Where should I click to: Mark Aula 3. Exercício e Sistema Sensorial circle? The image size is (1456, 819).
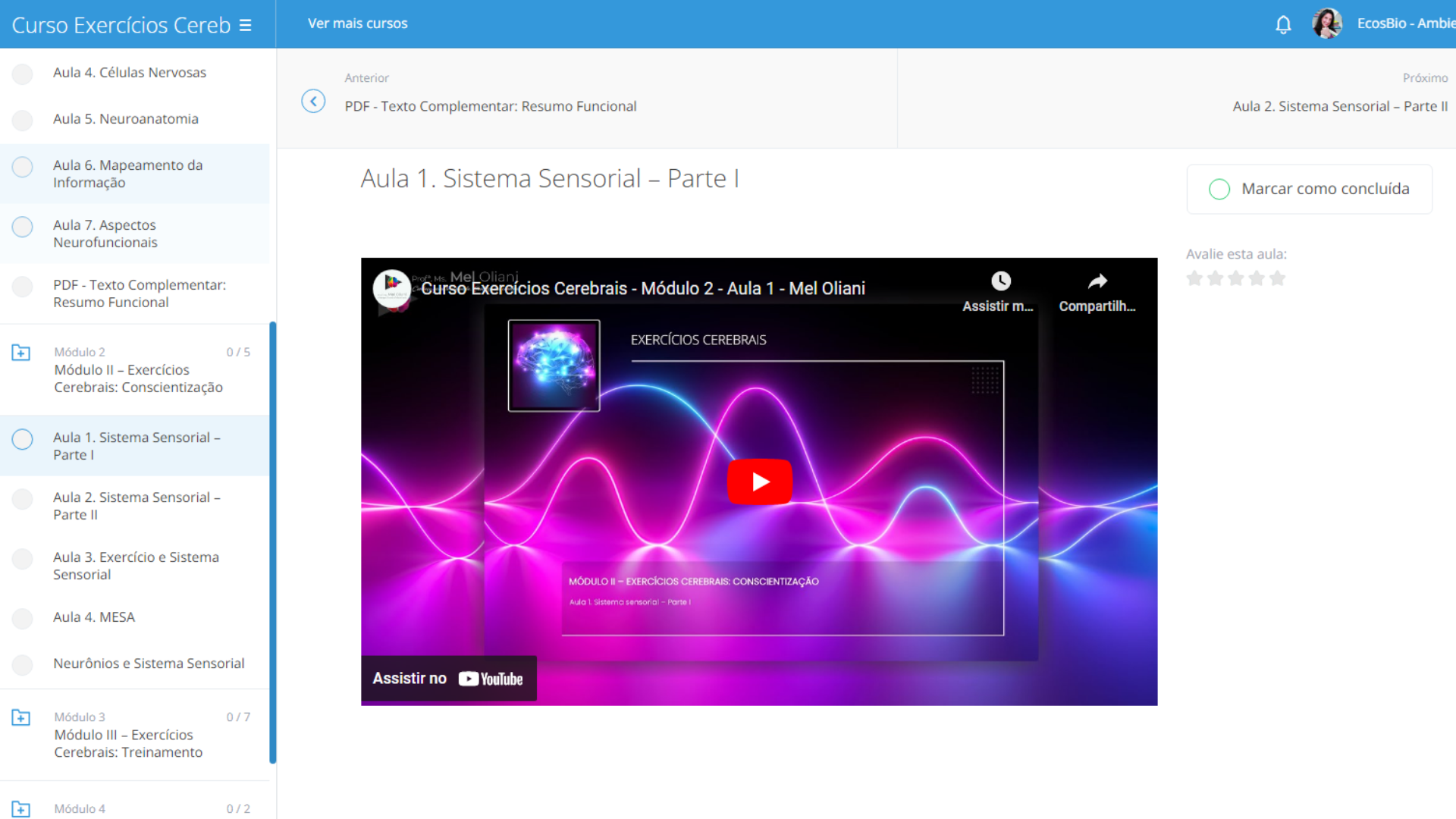[23, 559]
